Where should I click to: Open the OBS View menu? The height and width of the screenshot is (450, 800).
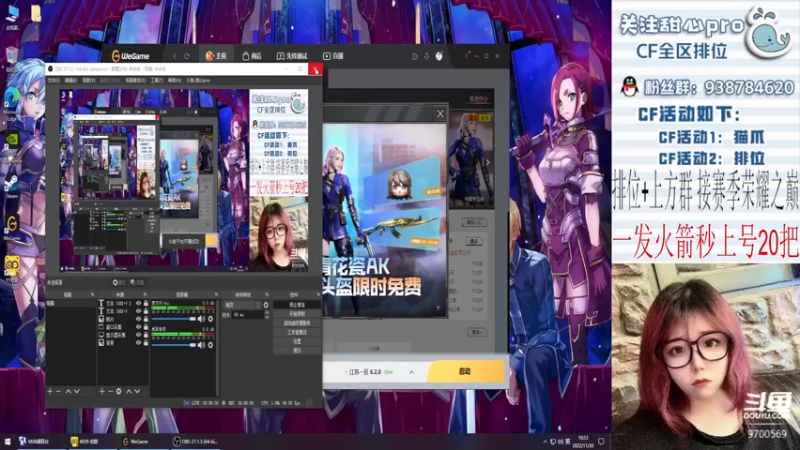pyautogui.click(x=88, y=81)
